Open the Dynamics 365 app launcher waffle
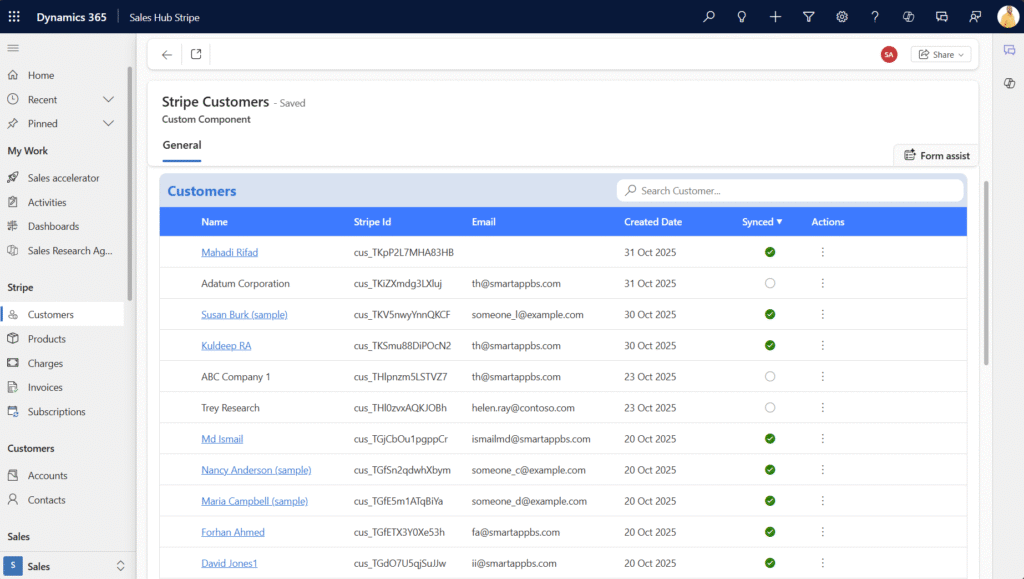This screenshot has height=579, width=1024. (14, 17)
